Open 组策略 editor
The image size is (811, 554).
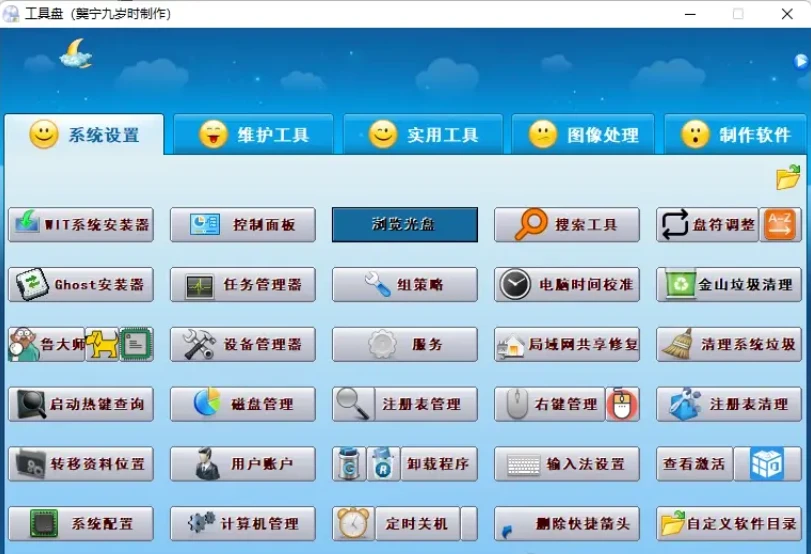[x=404, y=284]
